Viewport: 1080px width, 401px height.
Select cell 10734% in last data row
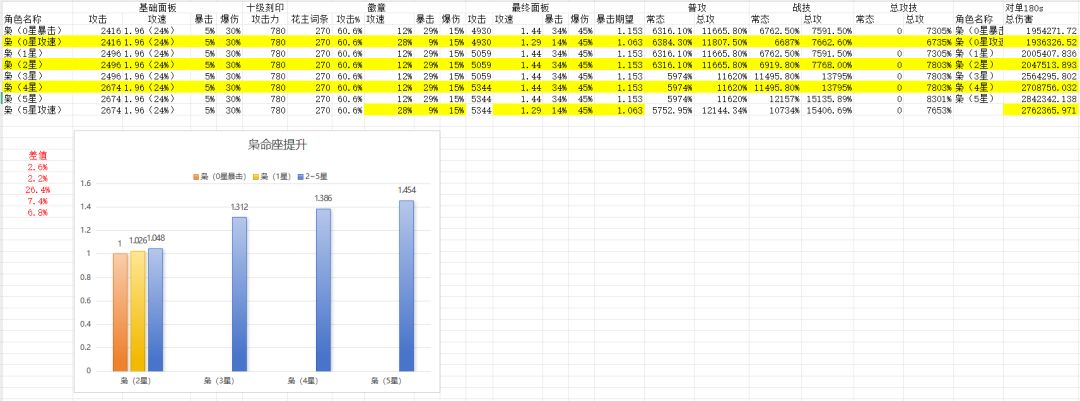785,110
